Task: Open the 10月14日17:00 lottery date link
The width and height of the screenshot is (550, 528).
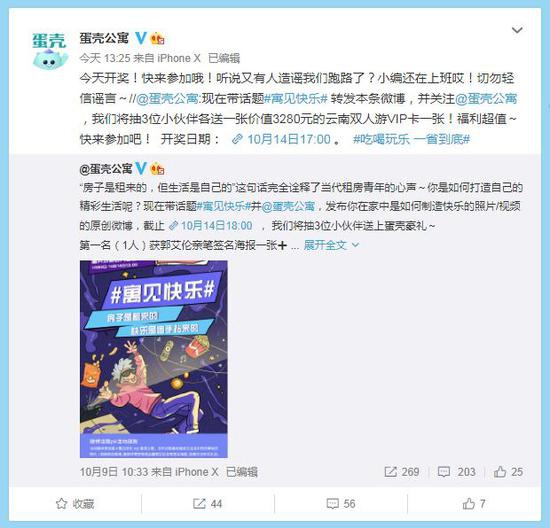Action: click(281, 139)
